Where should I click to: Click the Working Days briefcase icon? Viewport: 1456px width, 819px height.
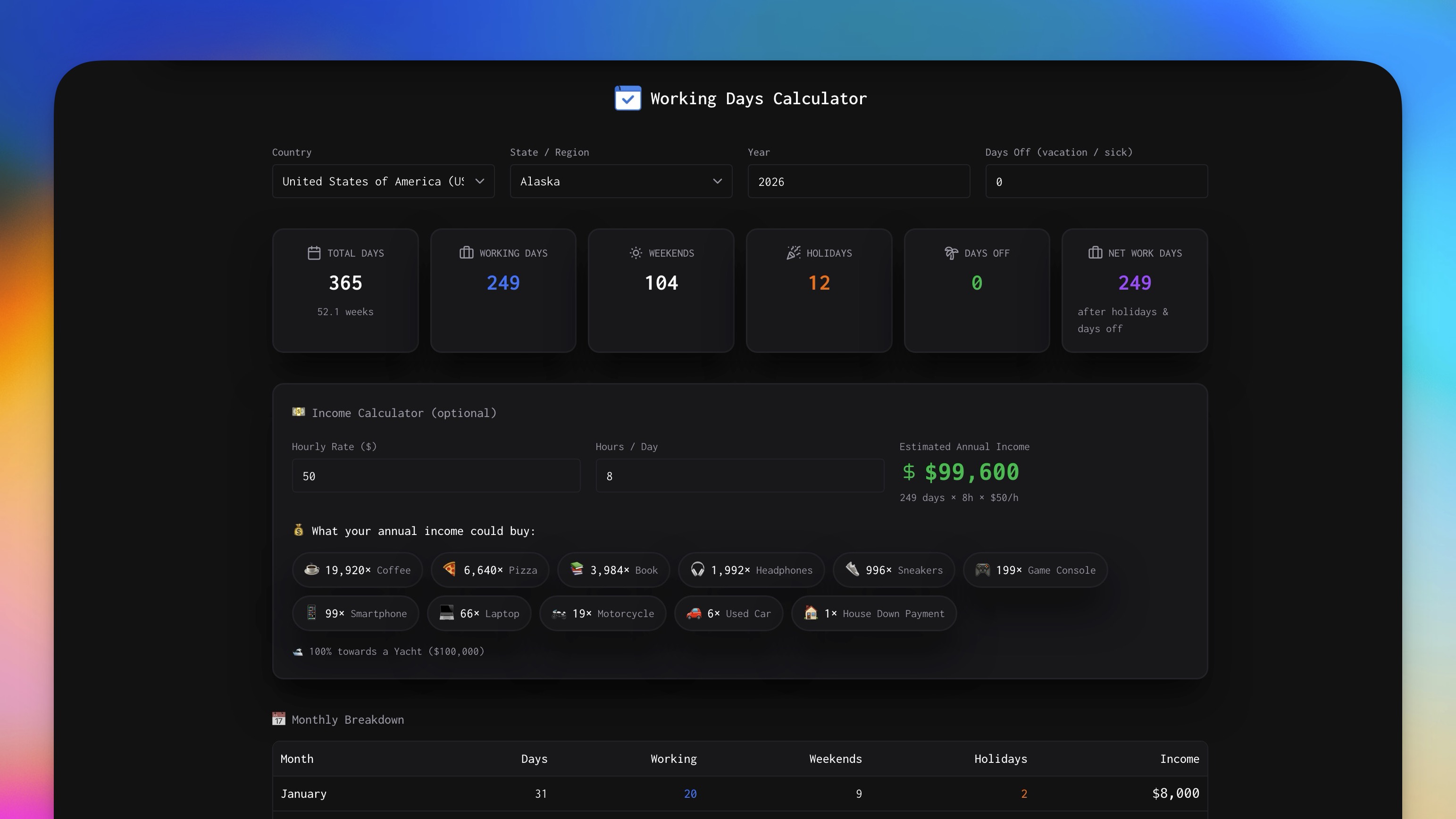(x=466, y=253)
